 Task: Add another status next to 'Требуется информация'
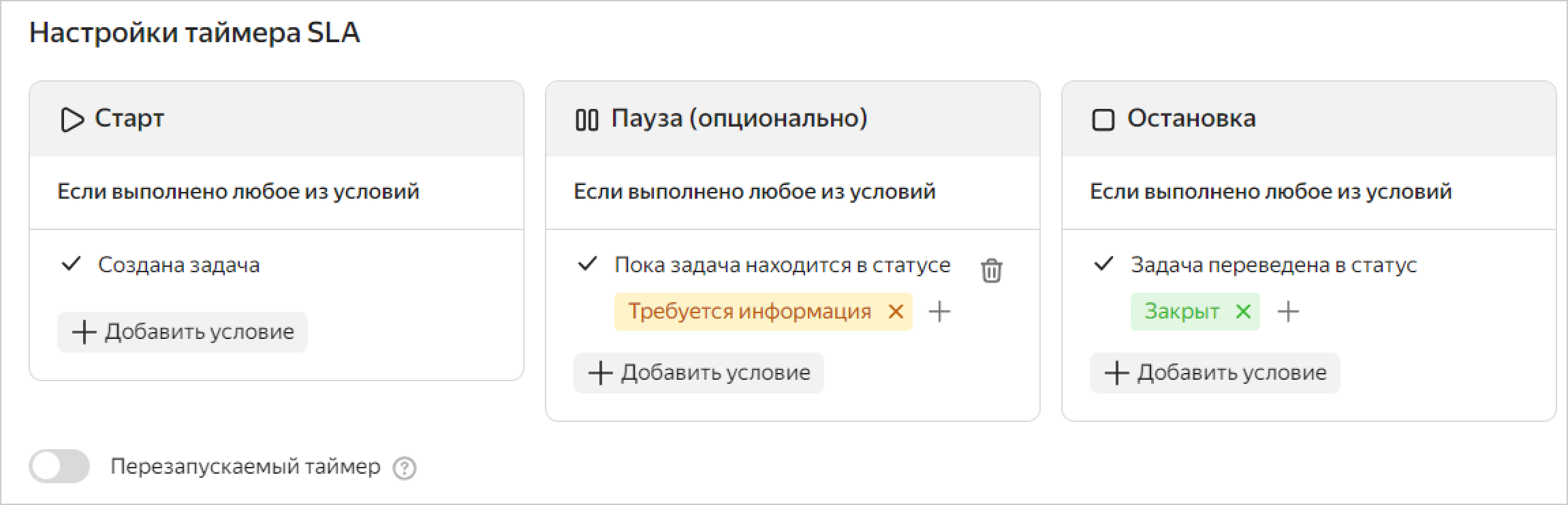pos(939,312)
